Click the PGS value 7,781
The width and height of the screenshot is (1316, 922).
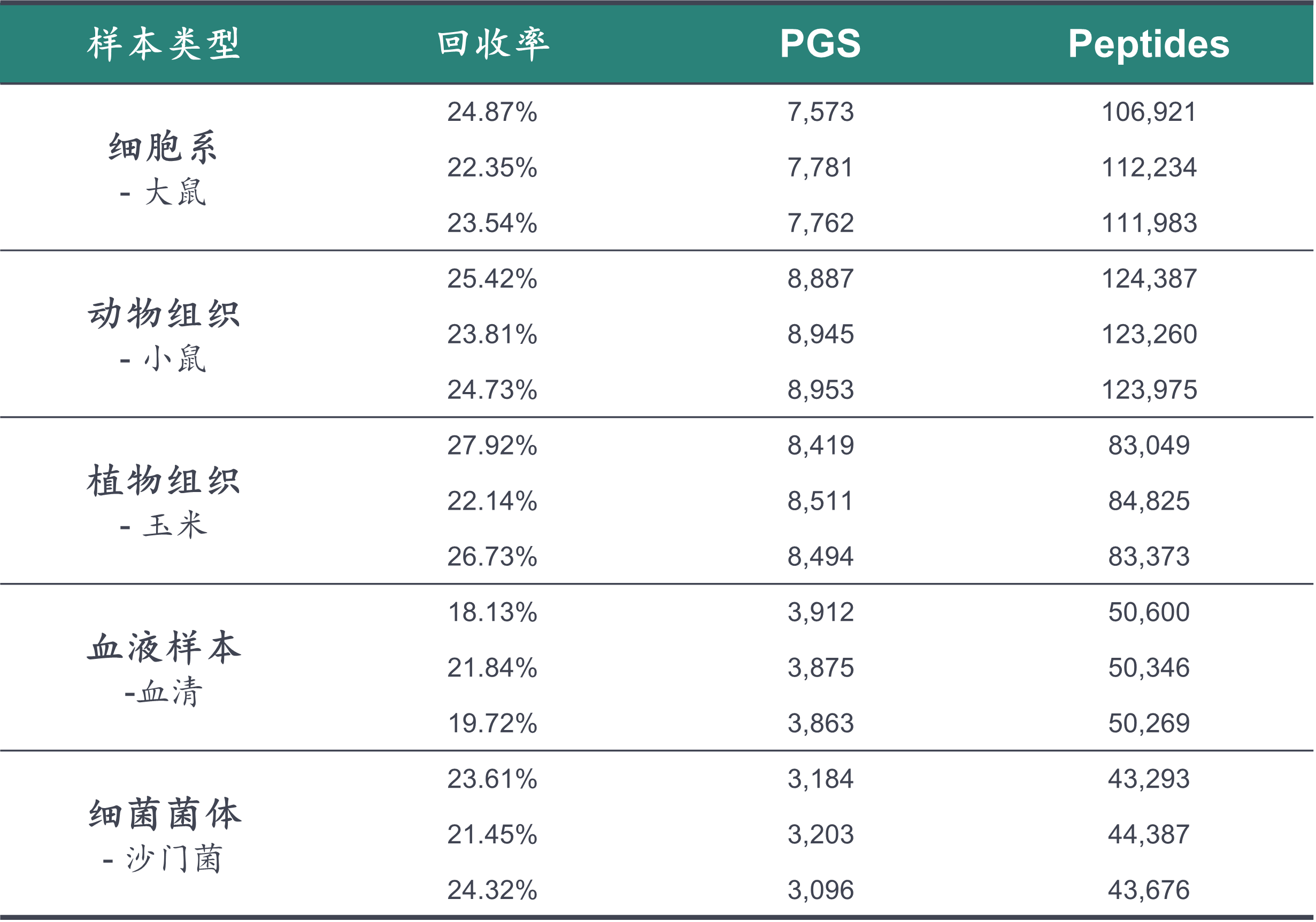click(820, 167)
